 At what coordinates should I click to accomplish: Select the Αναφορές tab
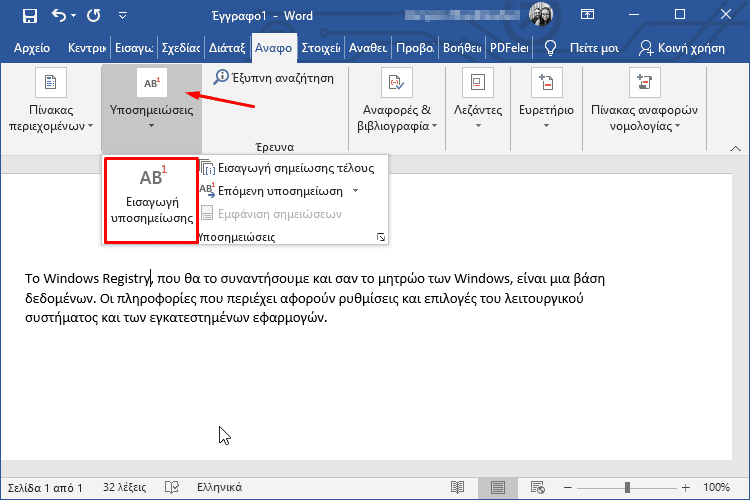click(274, 48)
